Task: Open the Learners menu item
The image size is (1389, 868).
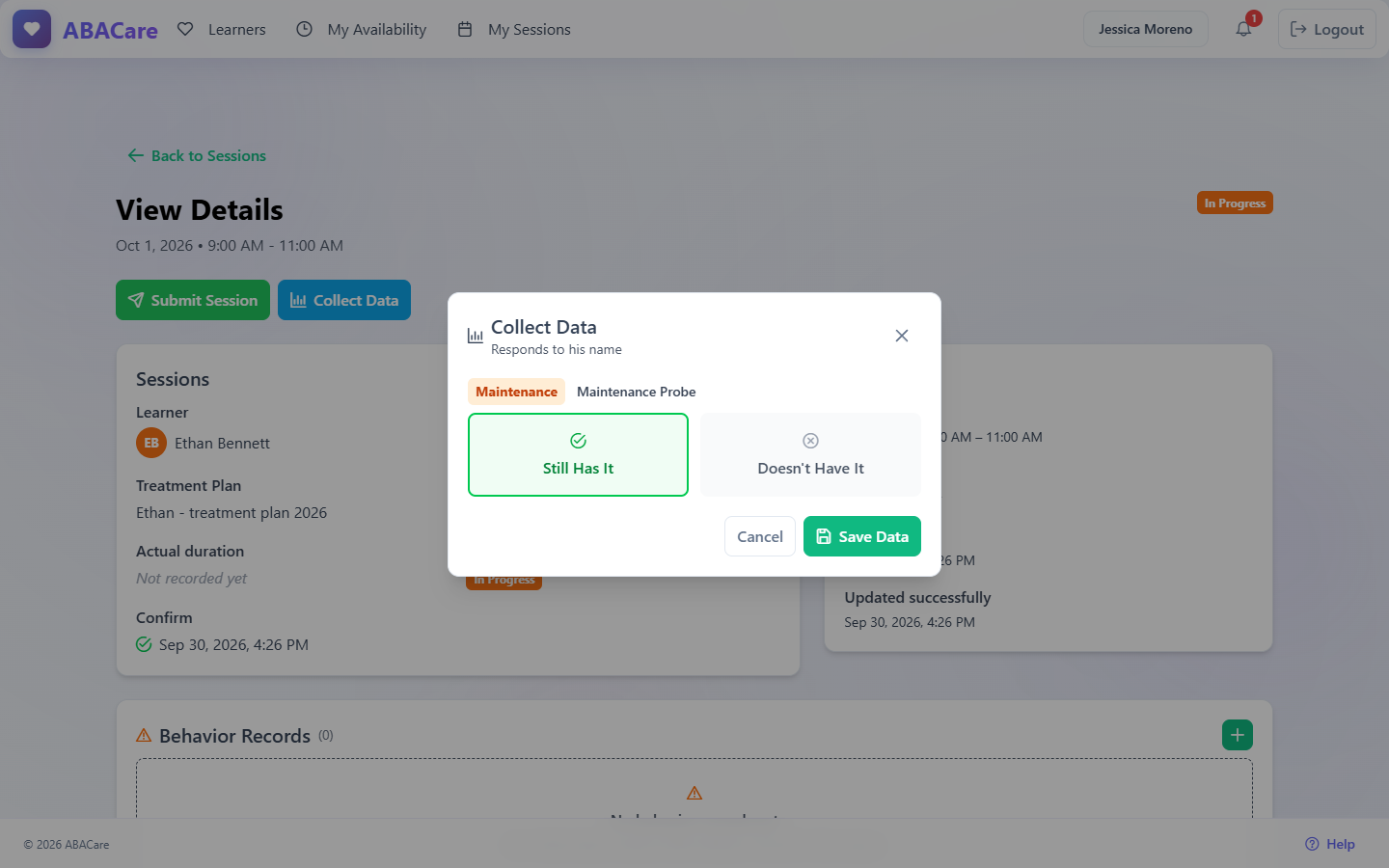Action: point(222,29)
